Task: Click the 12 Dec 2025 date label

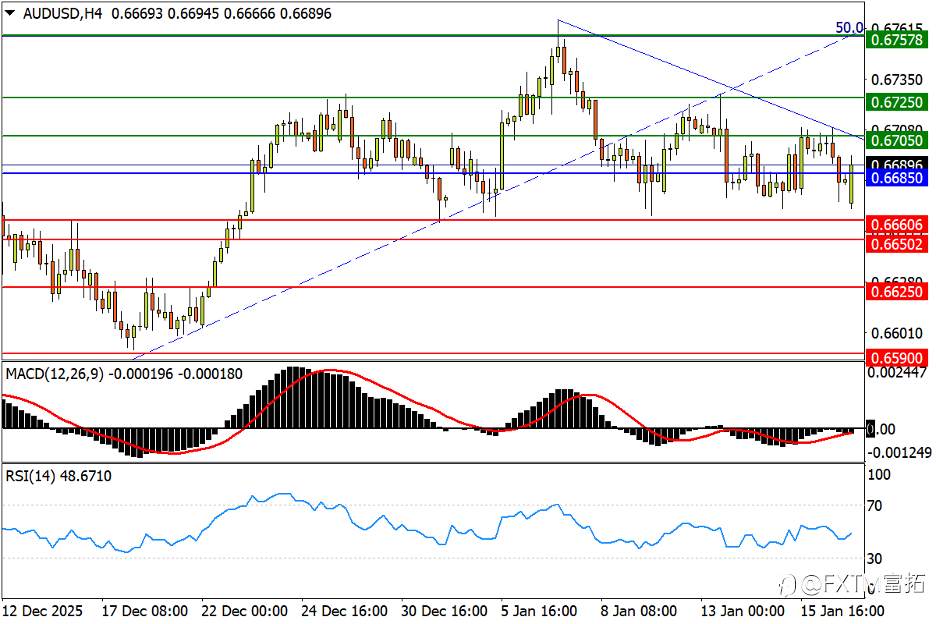Action: 42,611
